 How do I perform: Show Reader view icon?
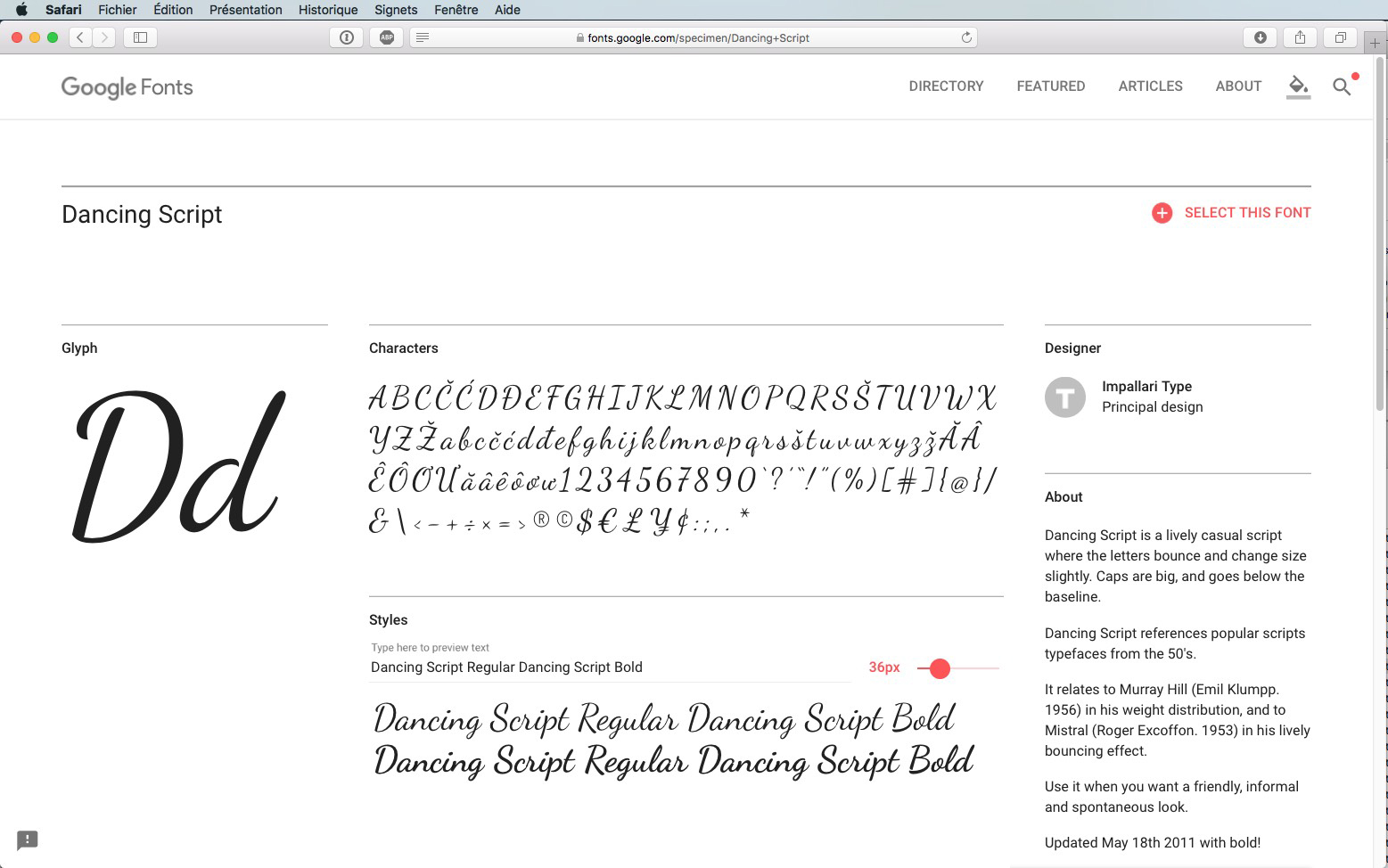[423, 37]
